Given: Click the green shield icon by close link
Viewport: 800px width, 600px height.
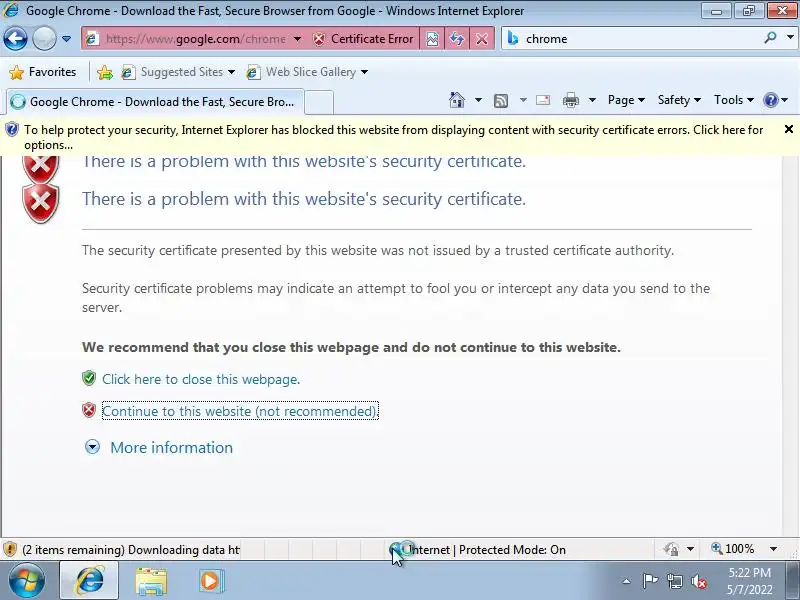Looking at the screenshot, I should (89, 378).
